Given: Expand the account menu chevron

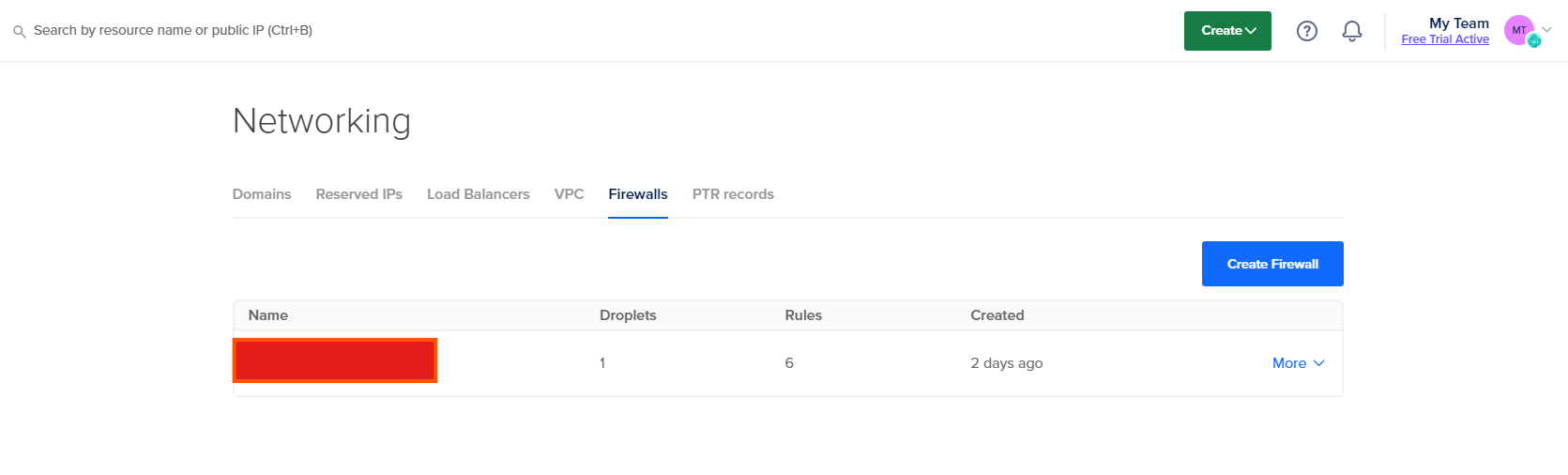Looking at the screenshot, I should (x=1547, y=30).
